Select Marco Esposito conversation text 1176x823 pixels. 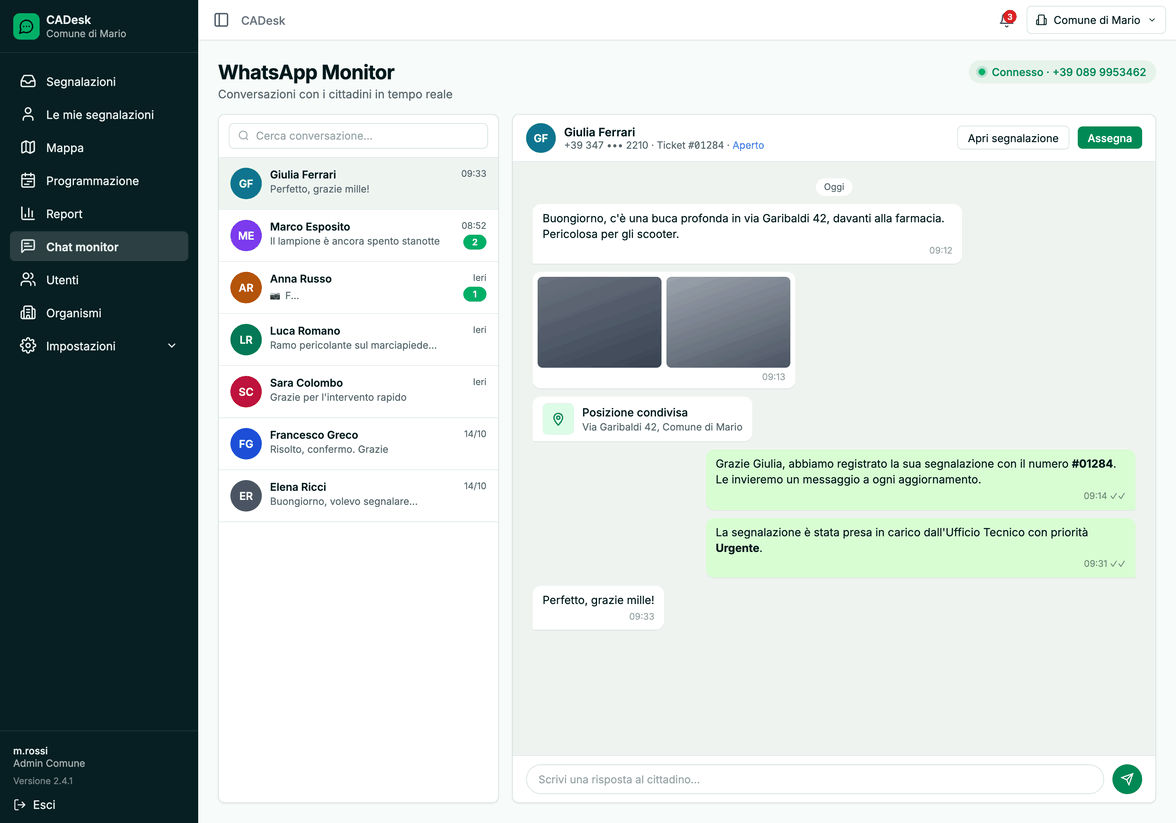tap(355, 242)
